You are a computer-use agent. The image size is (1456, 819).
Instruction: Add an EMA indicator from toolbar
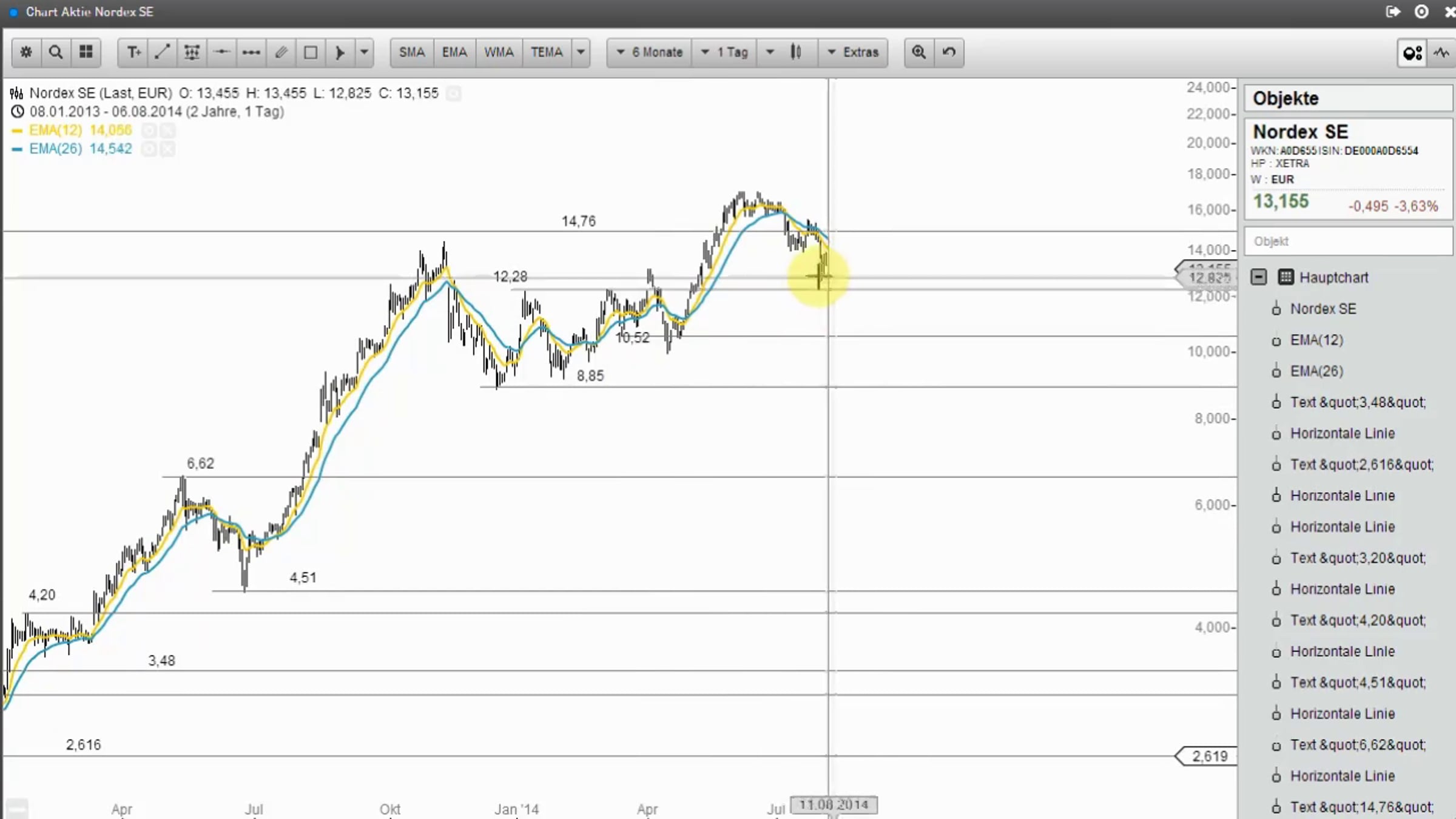454,52
